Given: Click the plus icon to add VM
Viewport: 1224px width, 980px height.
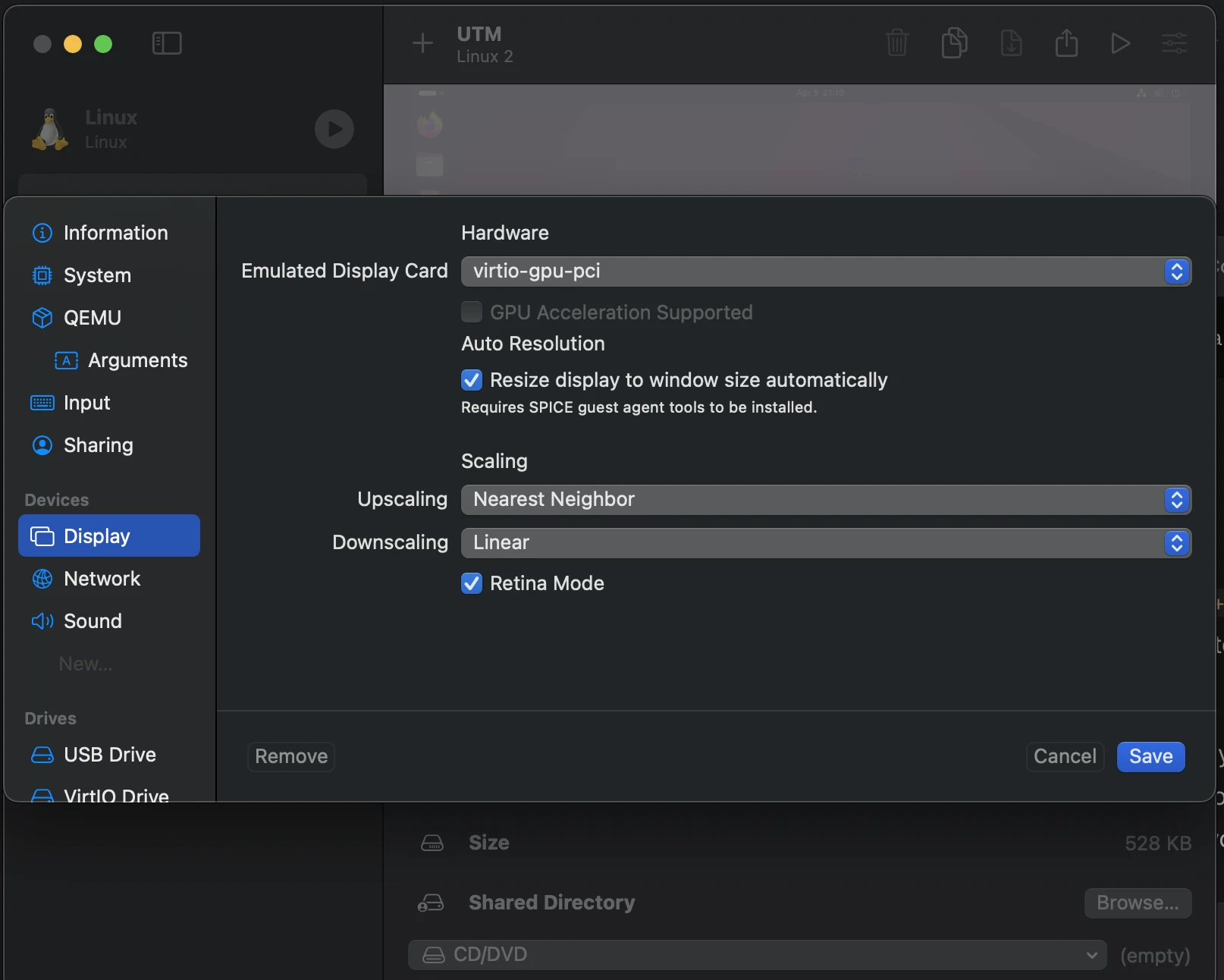Looking at the screenshot, I should pos(422,43).
